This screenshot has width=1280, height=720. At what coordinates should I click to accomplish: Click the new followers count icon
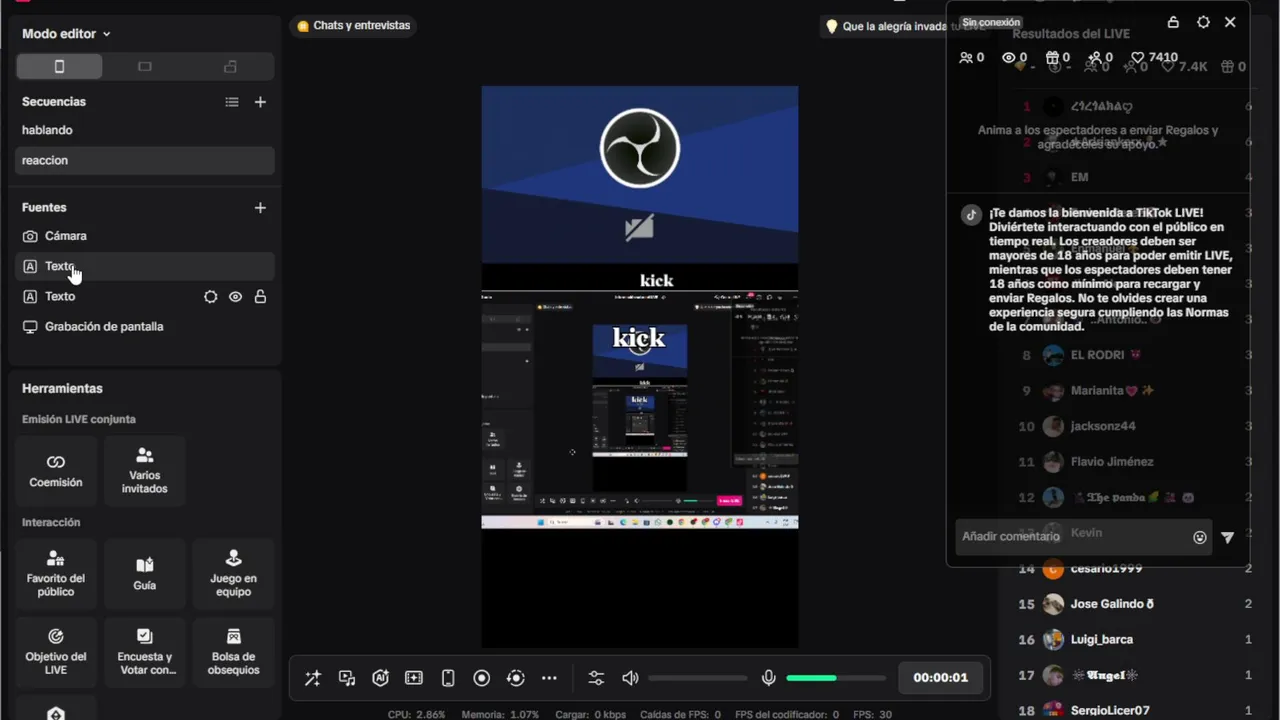(1095, 58)
